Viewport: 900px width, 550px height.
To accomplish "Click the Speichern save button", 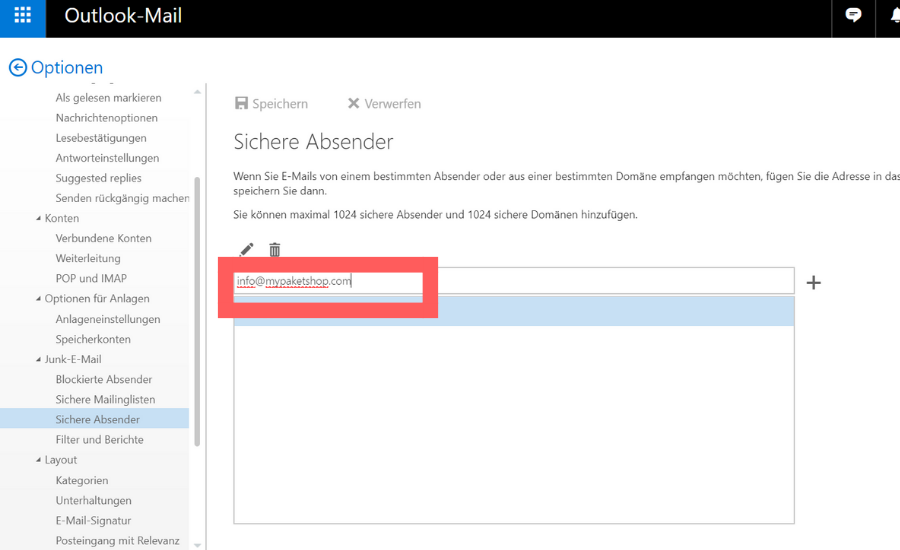I will click(x=271, y=104).
